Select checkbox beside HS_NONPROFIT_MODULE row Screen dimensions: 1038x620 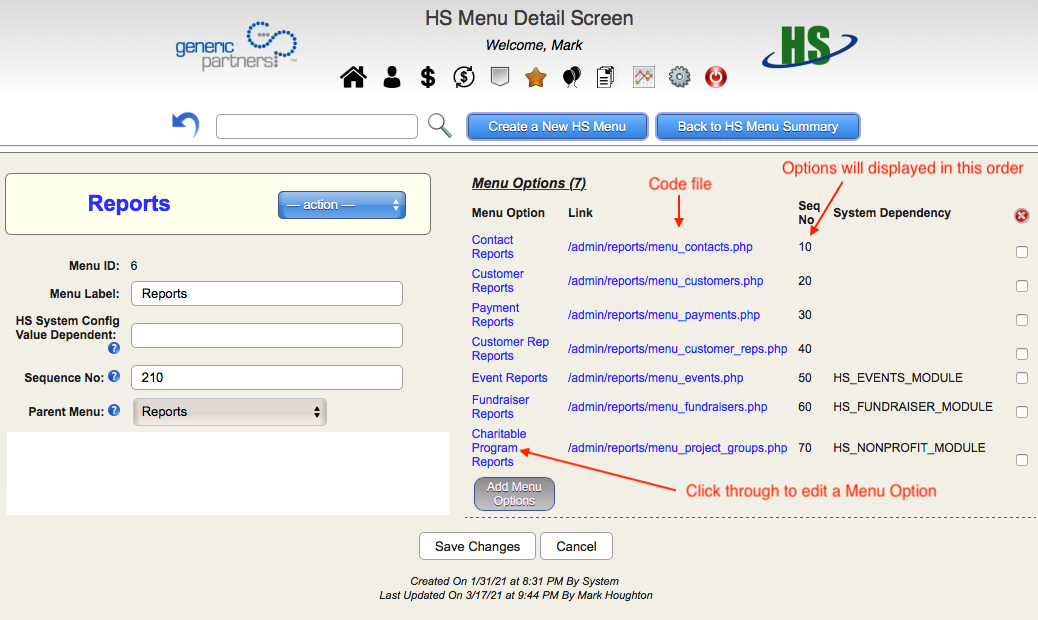[x=1022, y=460]
